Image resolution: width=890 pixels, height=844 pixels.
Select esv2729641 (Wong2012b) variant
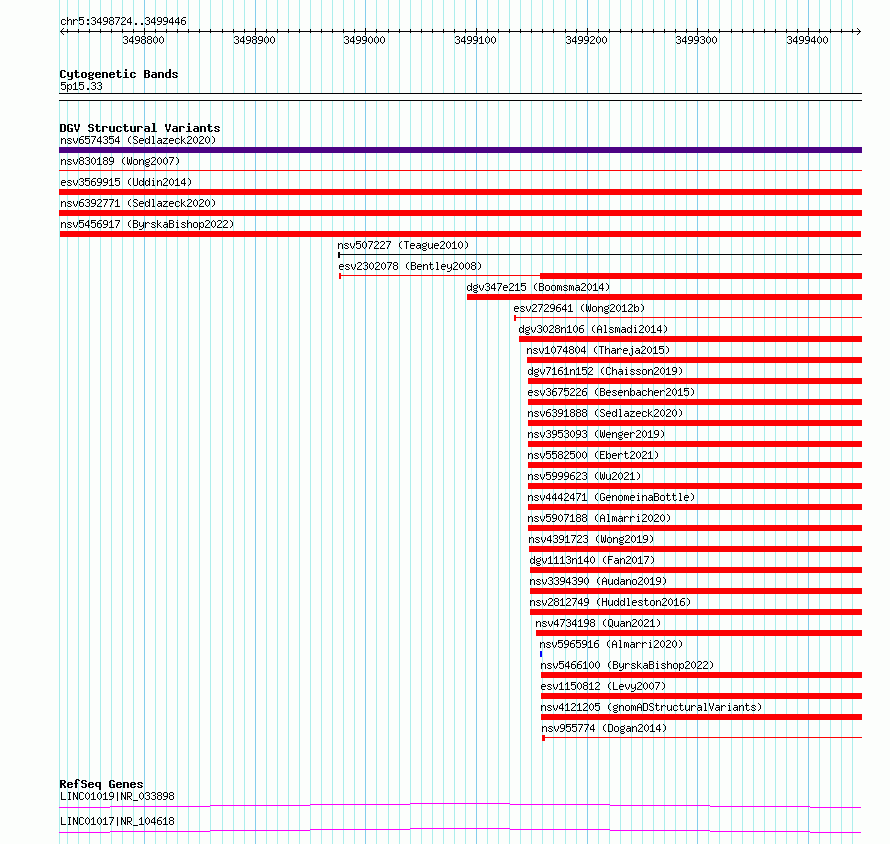(579, 308)
